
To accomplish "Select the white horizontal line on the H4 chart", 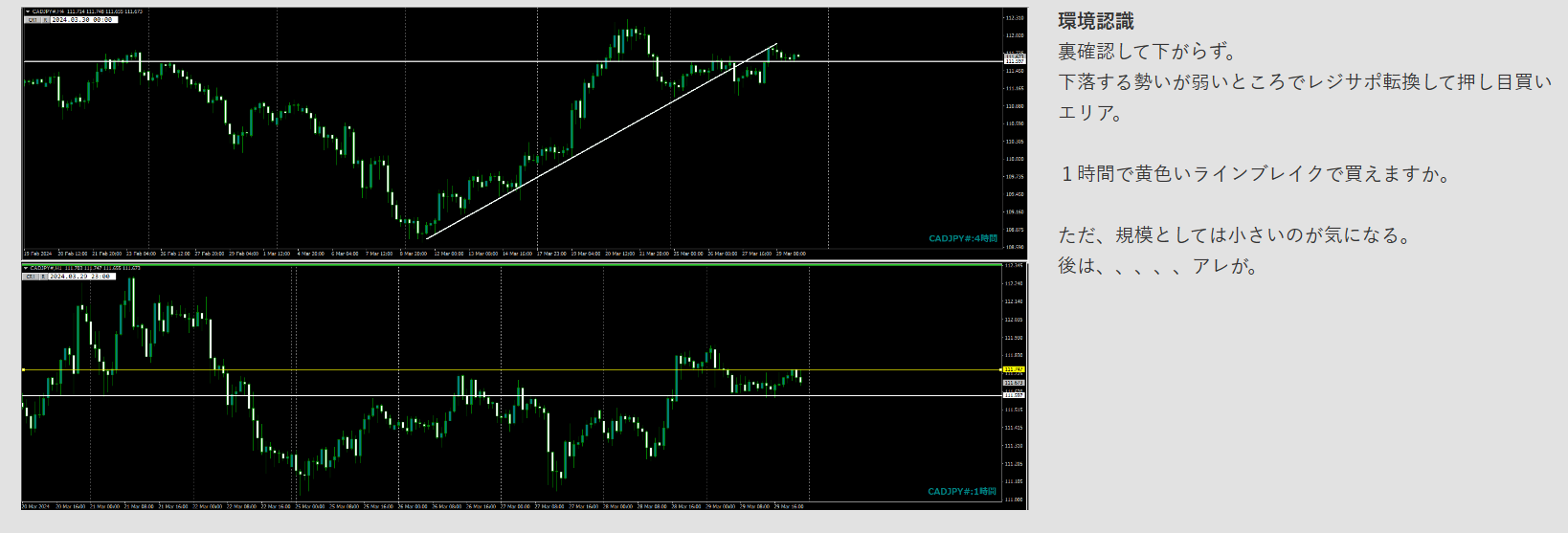I will 512,61.
